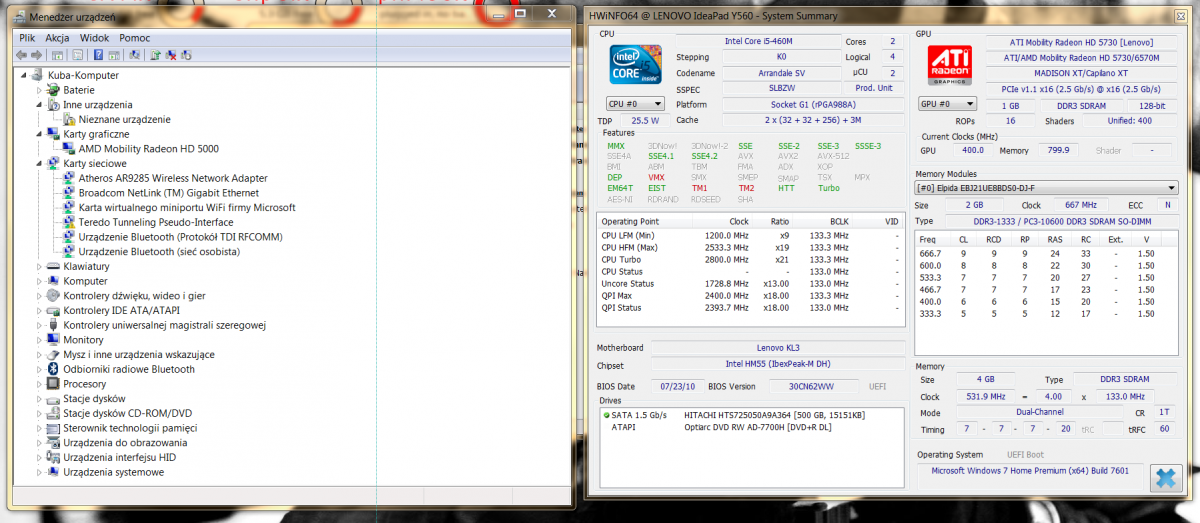Click the Nieznane urządzenie warning icon
Image resolution: width=1200 pixels, height=523 pixels.
[x=69, y=119]
